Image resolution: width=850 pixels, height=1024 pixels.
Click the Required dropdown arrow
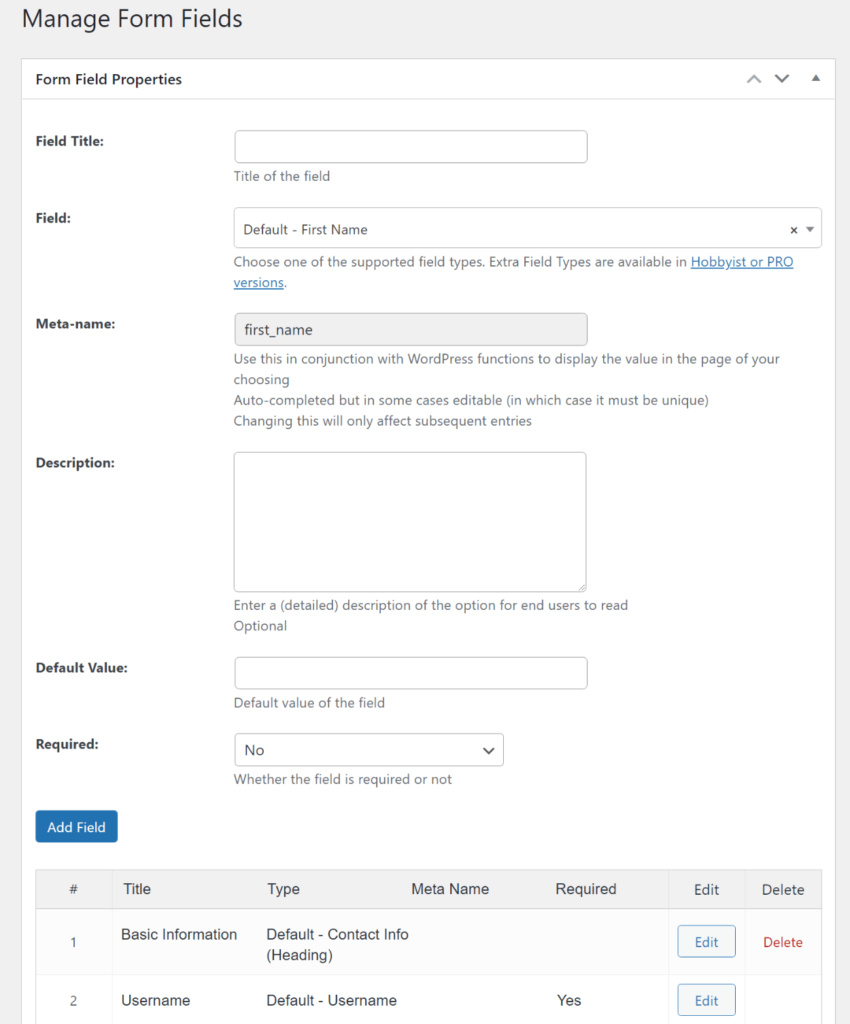[x=489, y=750]
